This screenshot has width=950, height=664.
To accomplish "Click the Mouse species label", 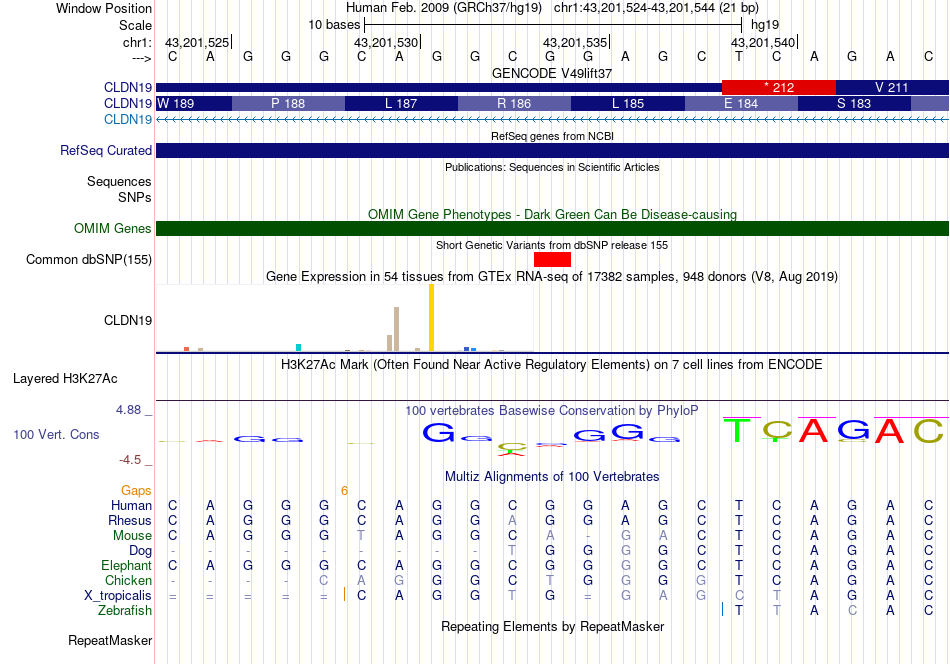I will pos(132,536).
